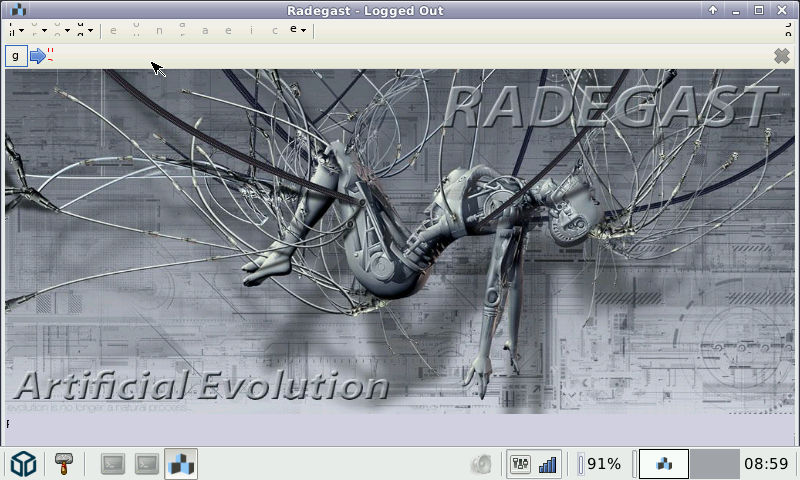This screenshot has width=800, height=480.
Task: Click the paint roller icon in the taskbar
Action: tap(64, 464)
